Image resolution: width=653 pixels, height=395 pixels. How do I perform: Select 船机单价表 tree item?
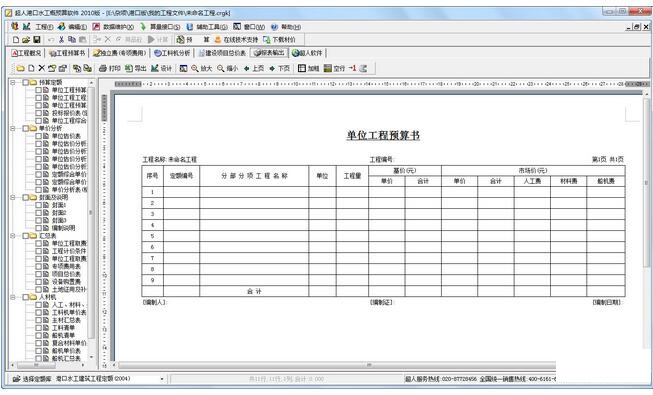coord(66,351)
